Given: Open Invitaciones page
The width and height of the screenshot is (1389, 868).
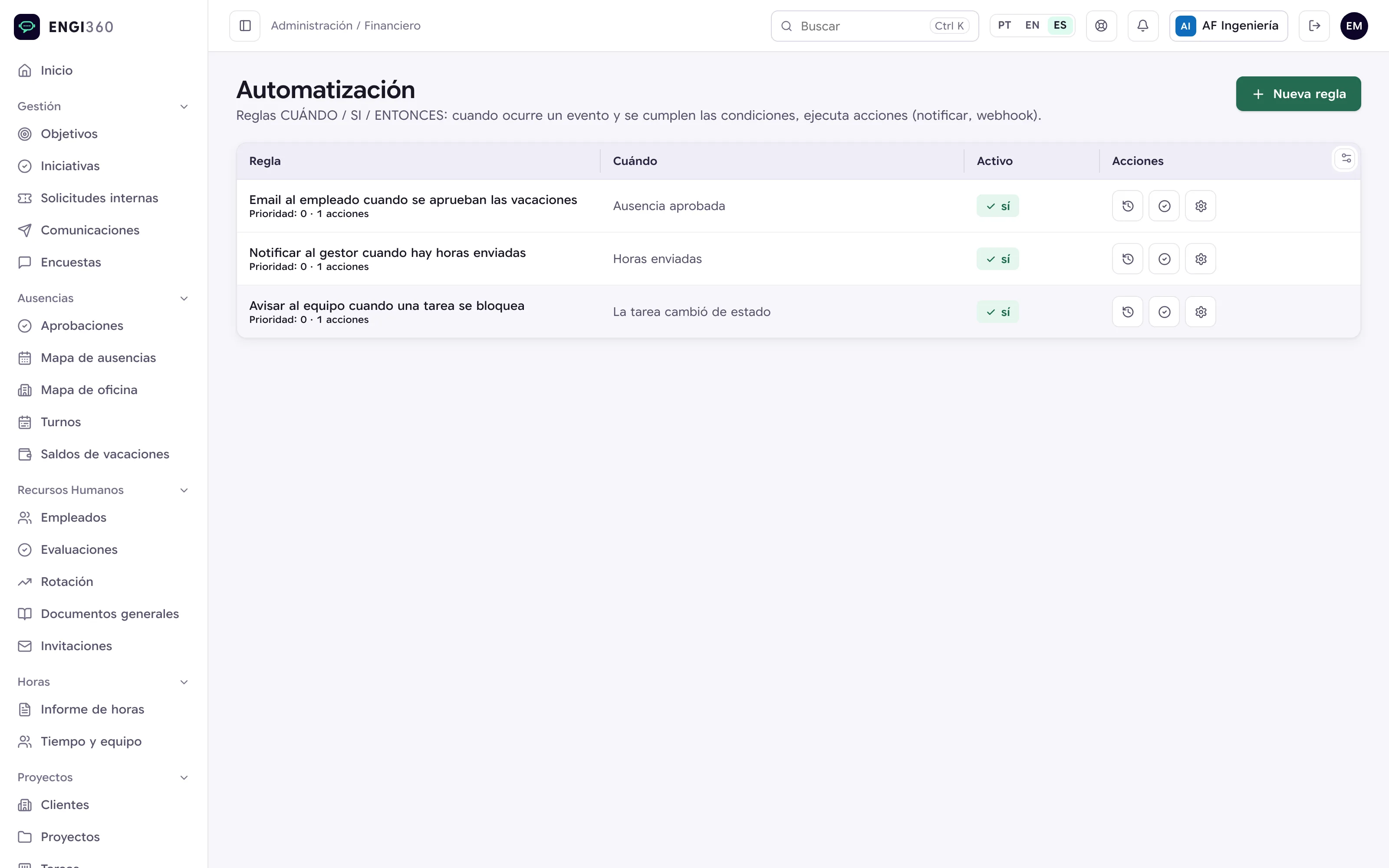Looking at the screenshot, I should coord(103,646).
